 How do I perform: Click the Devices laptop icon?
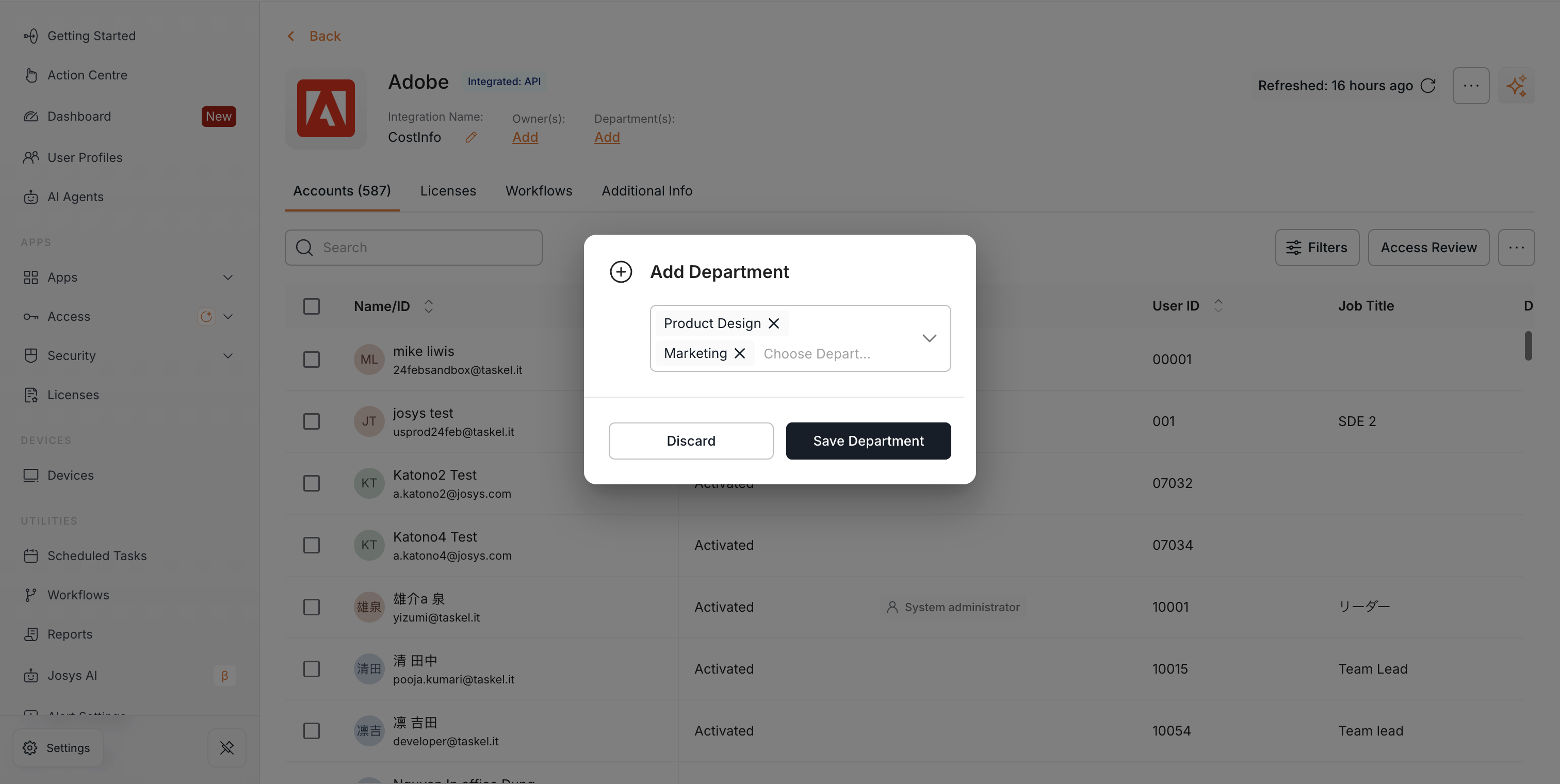(x=31, y=475)
